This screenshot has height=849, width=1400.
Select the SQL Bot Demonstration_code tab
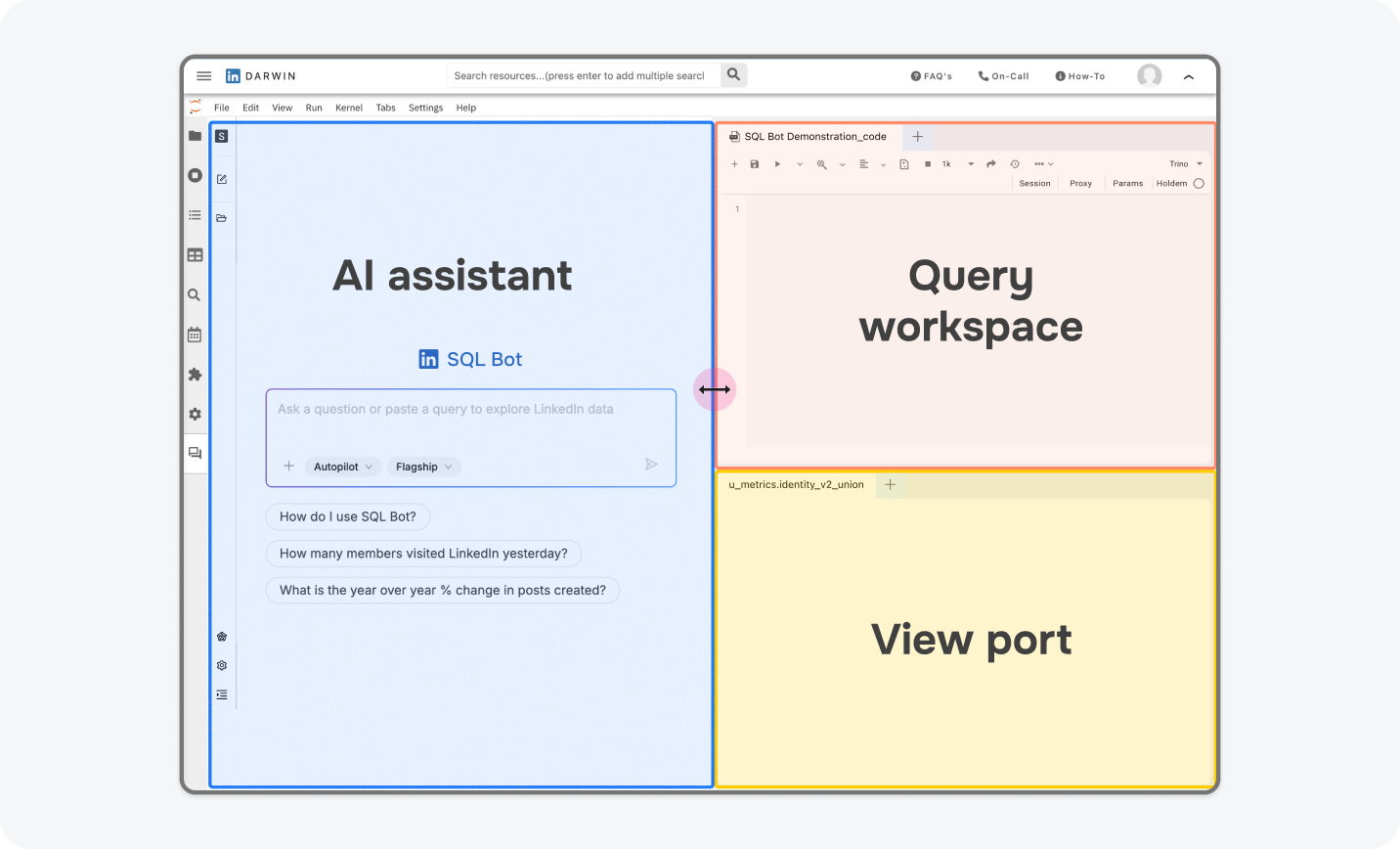809,137
